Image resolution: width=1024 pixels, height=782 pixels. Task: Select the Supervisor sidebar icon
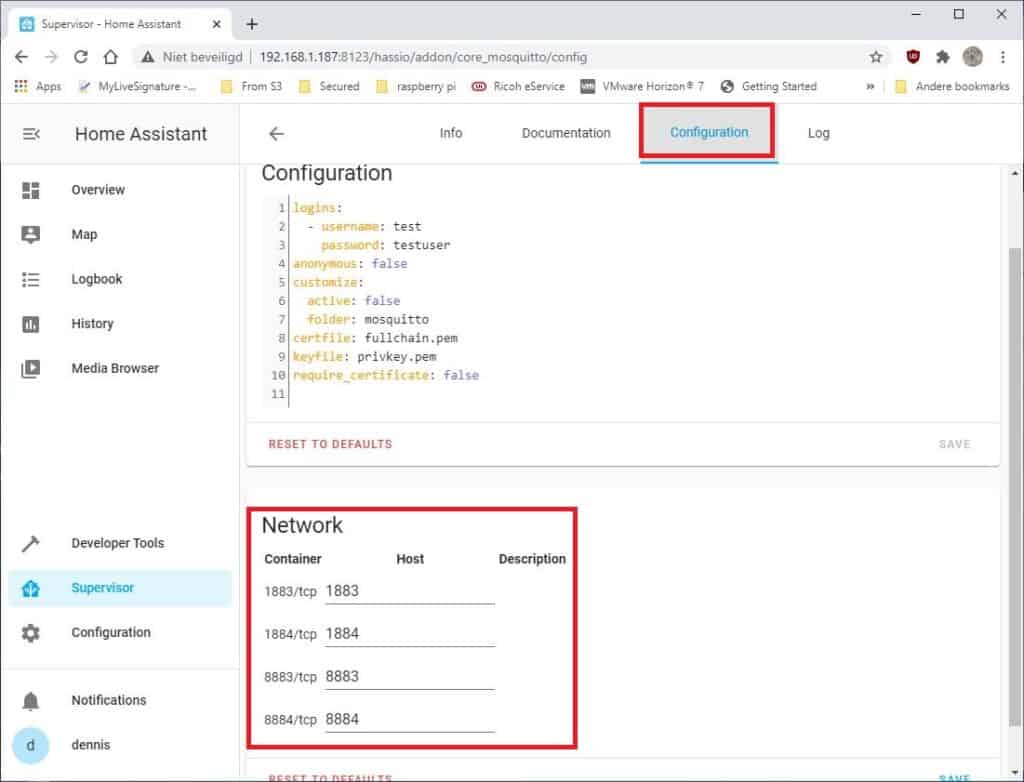click(x=31, y=588)
